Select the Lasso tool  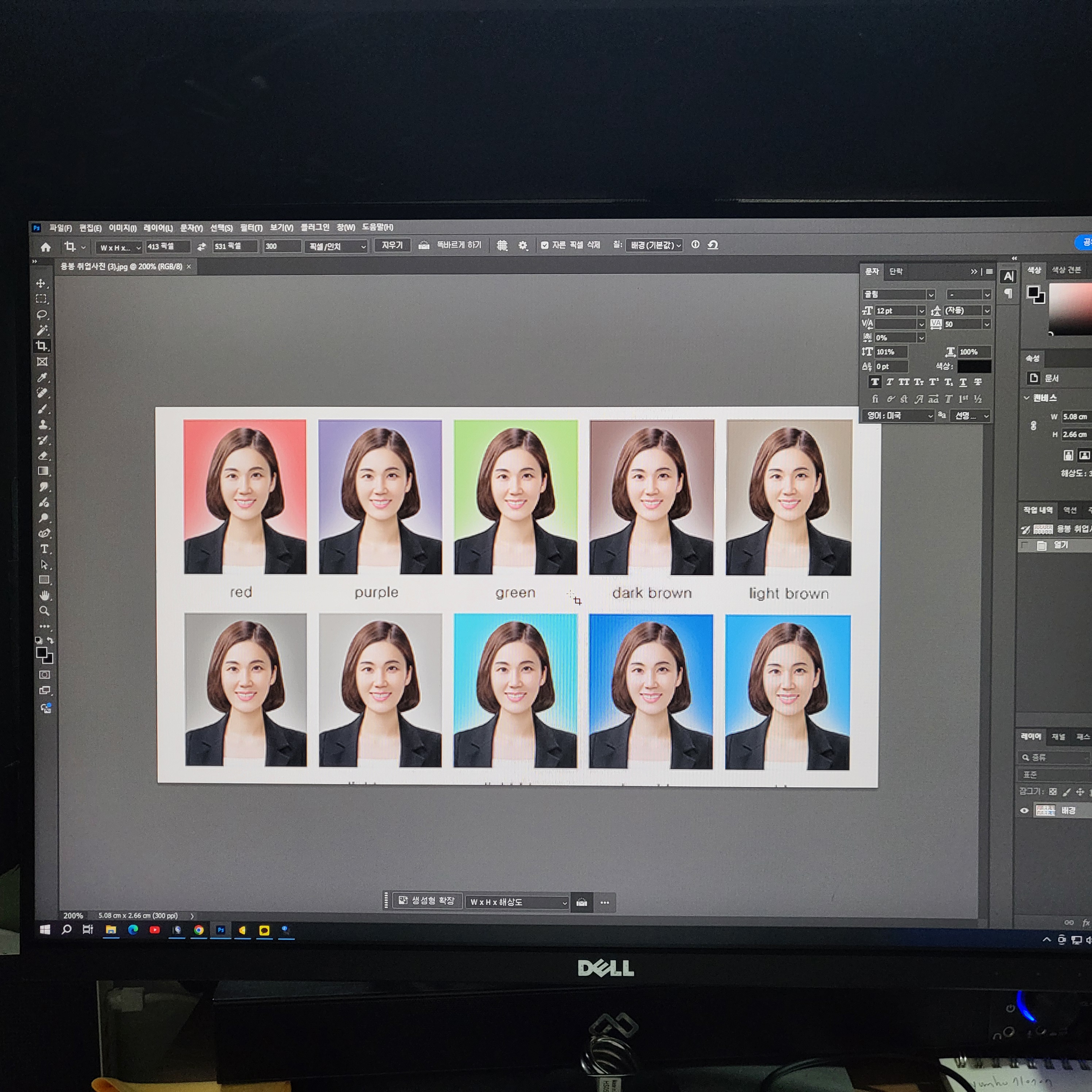42,315
